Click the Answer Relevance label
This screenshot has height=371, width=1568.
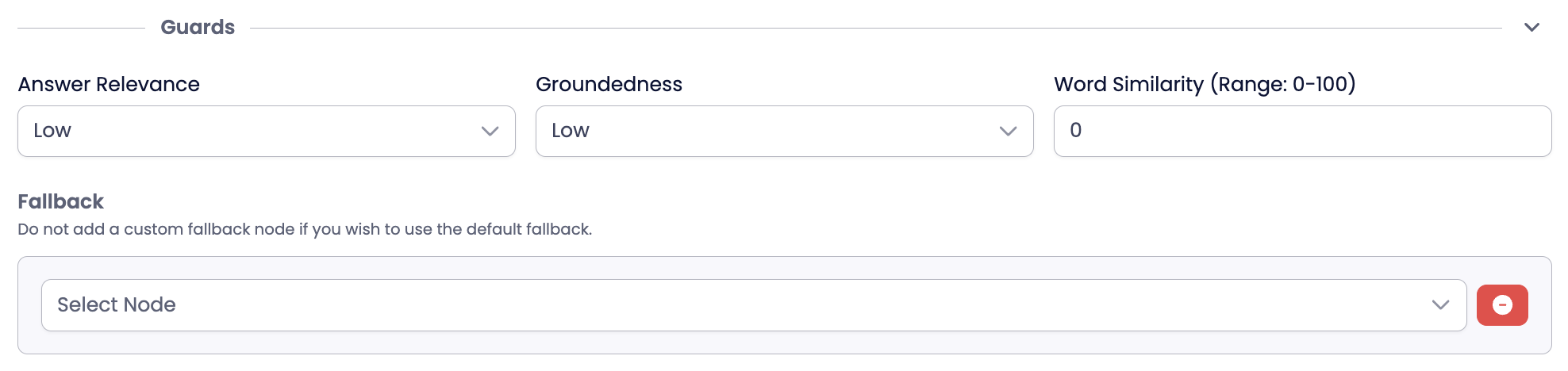[109, 85]
